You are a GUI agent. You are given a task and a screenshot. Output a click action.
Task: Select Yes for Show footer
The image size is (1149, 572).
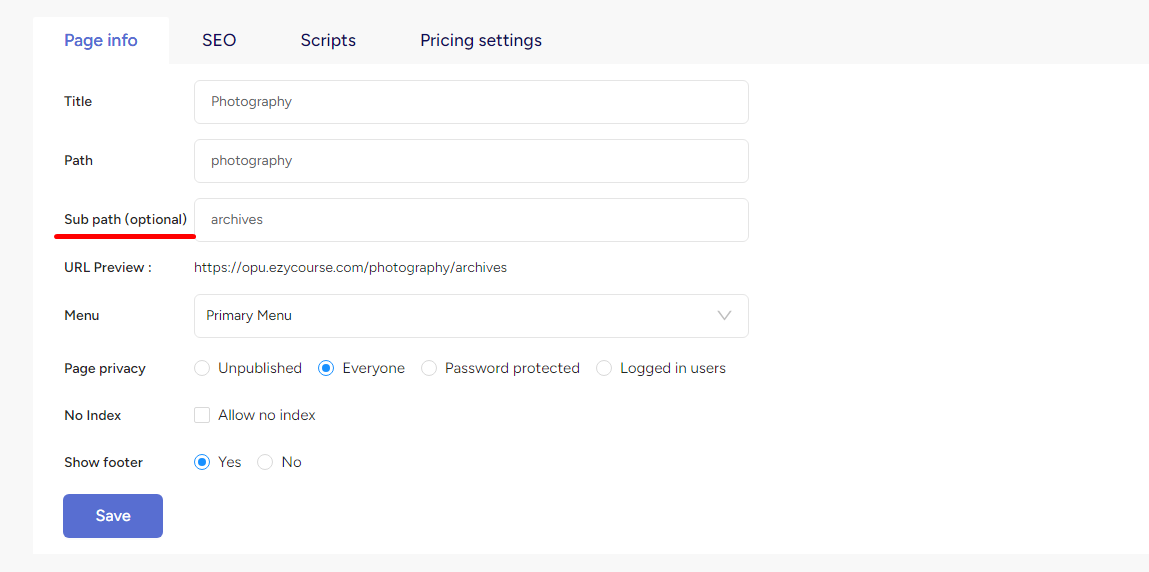(202, 462)
